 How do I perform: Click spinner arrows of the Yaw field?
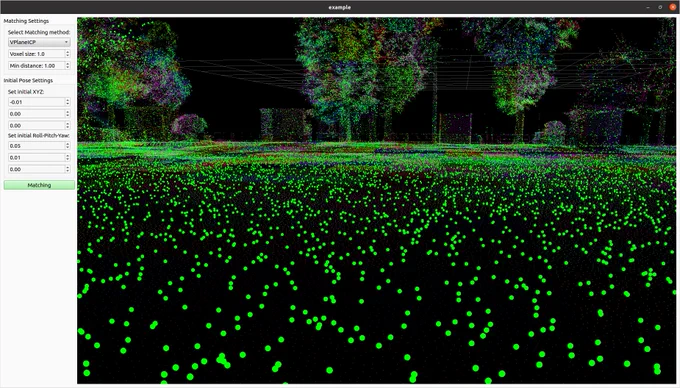(x=68, y=169)
